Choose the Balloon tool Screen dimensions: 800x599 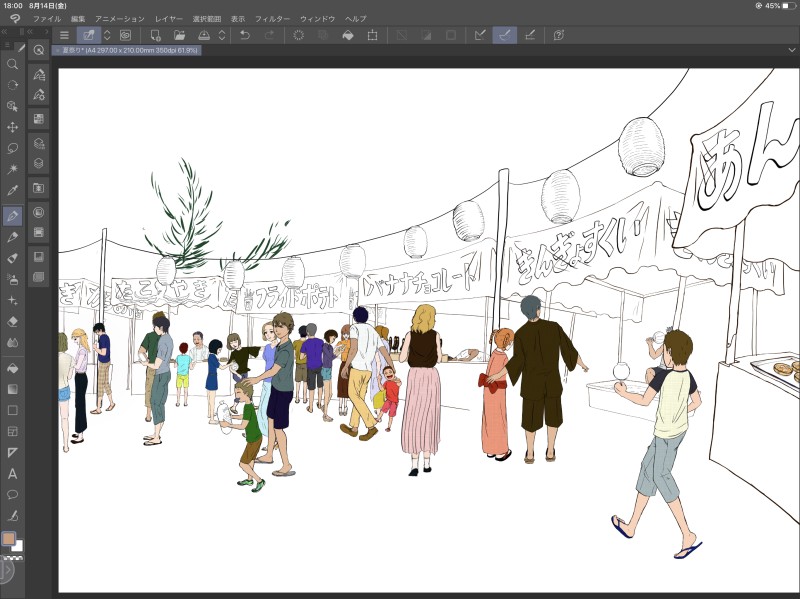coord(13,494)
